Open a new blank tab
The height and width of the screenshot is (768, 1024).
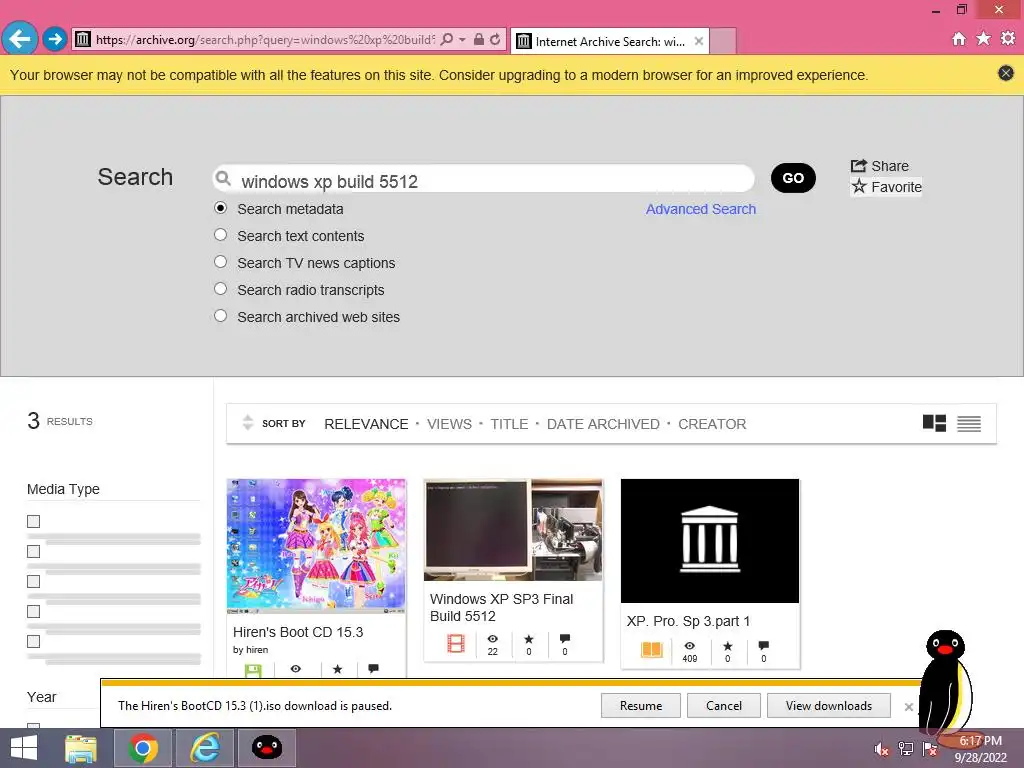pyautogui.click(x=723, y=41)
